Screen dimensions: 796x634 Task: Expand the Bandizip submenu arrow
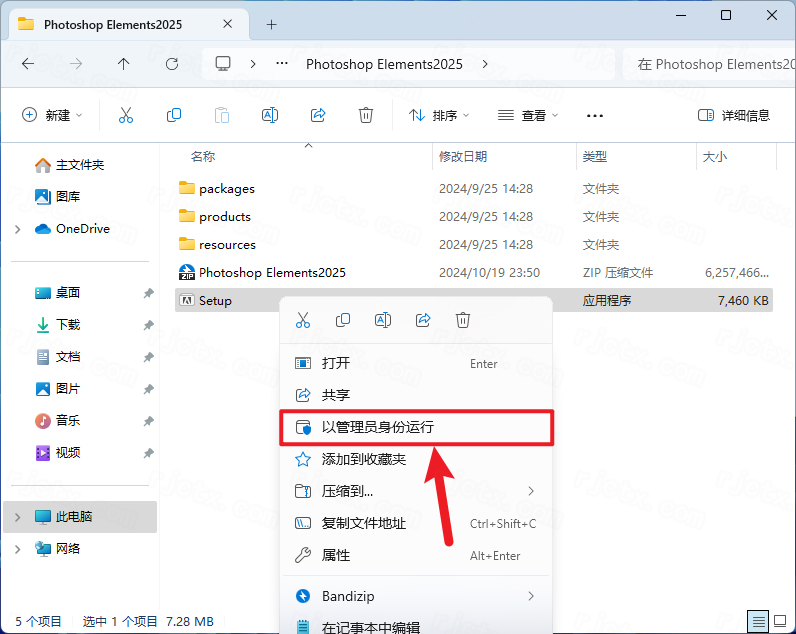pyautogui.click(x=531, y=596)
